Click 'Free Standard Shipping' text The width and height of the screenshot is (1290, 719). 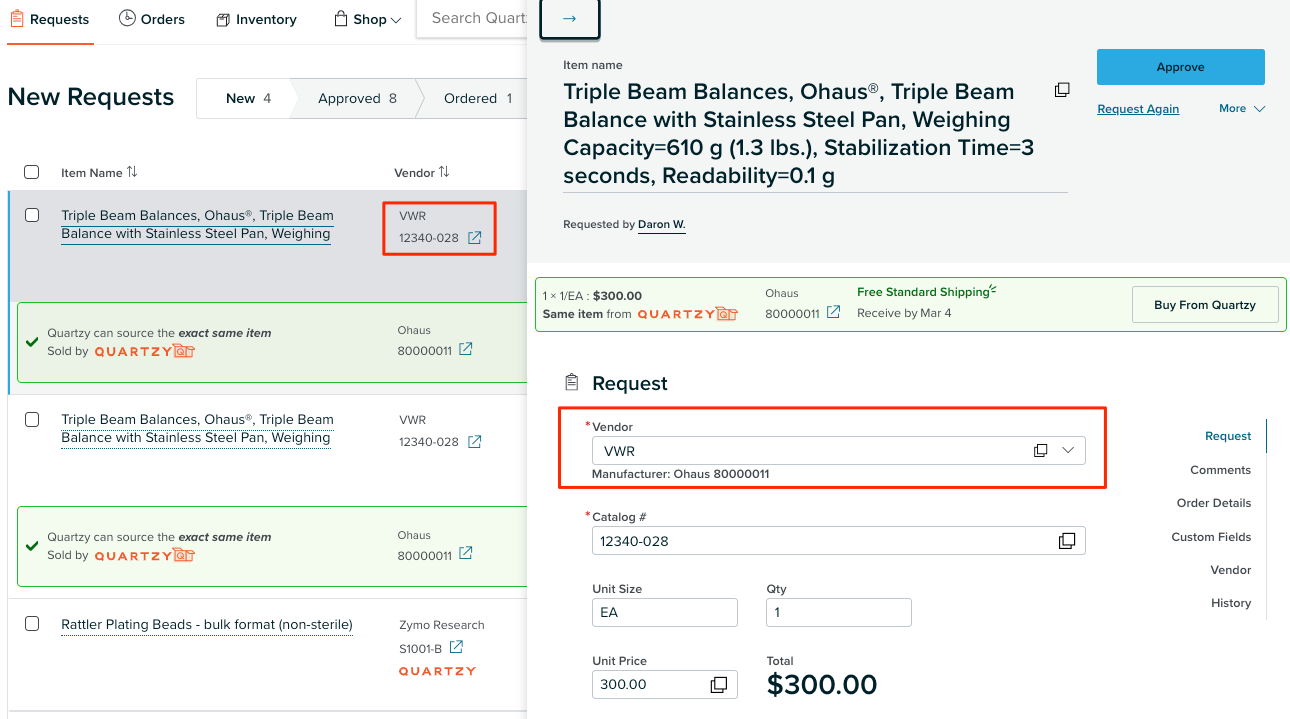click(923, 292)
